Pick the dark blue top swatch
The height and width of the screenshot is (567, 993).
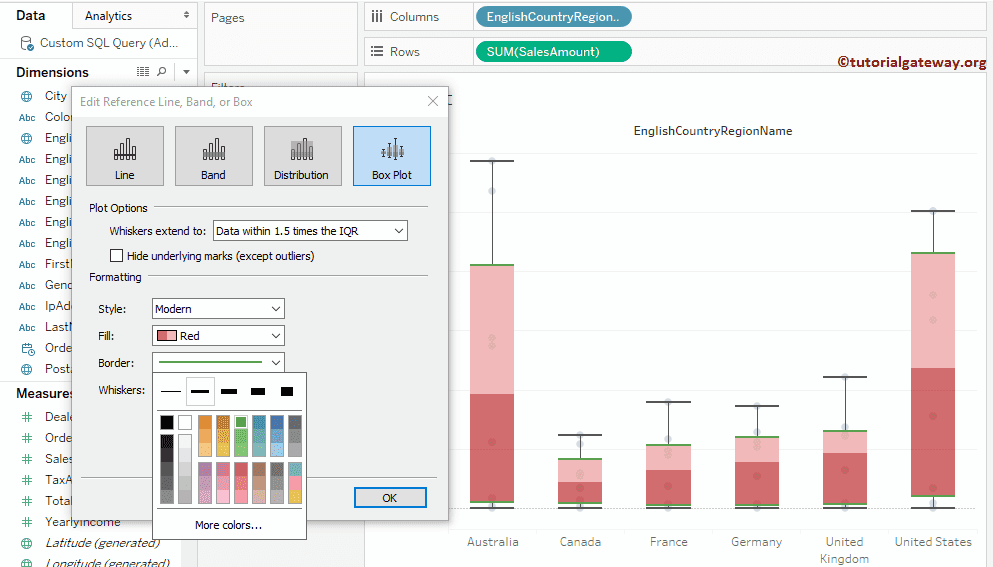click(277, 422)
